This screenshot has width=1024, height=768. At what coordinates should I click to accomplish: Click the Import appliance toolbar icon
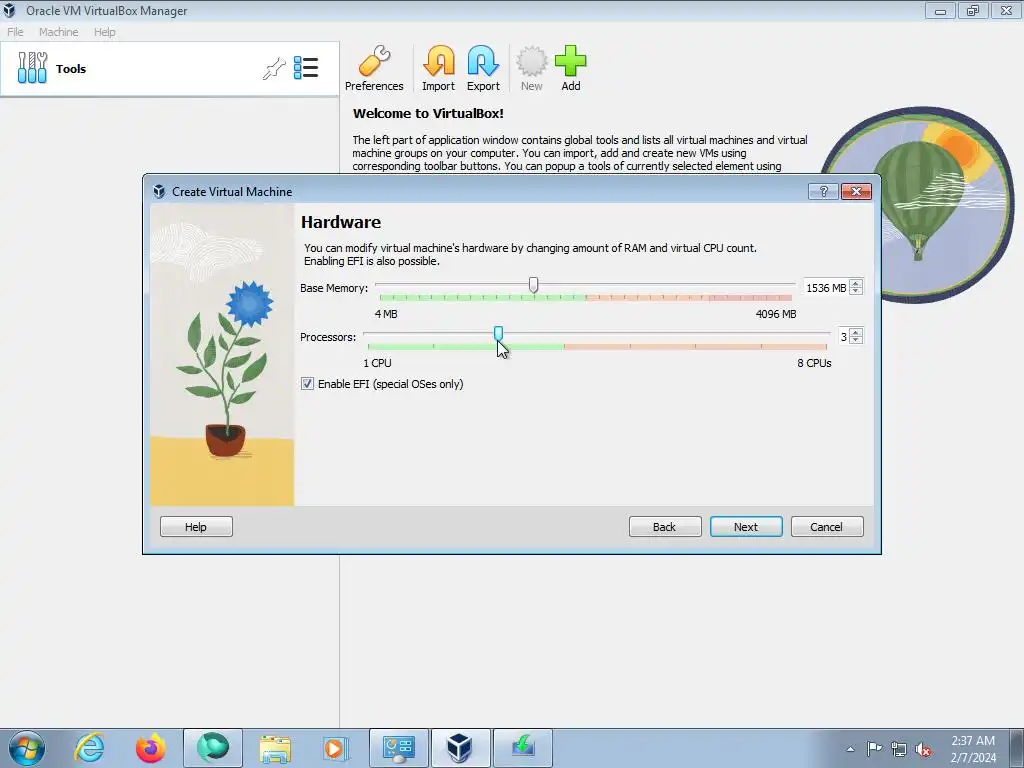click(x=438, y=69)
